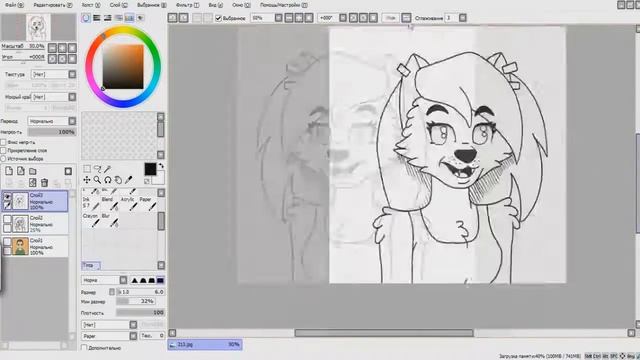Select the Blend brush preset
The image size is (640, 360).
(110, 203)
